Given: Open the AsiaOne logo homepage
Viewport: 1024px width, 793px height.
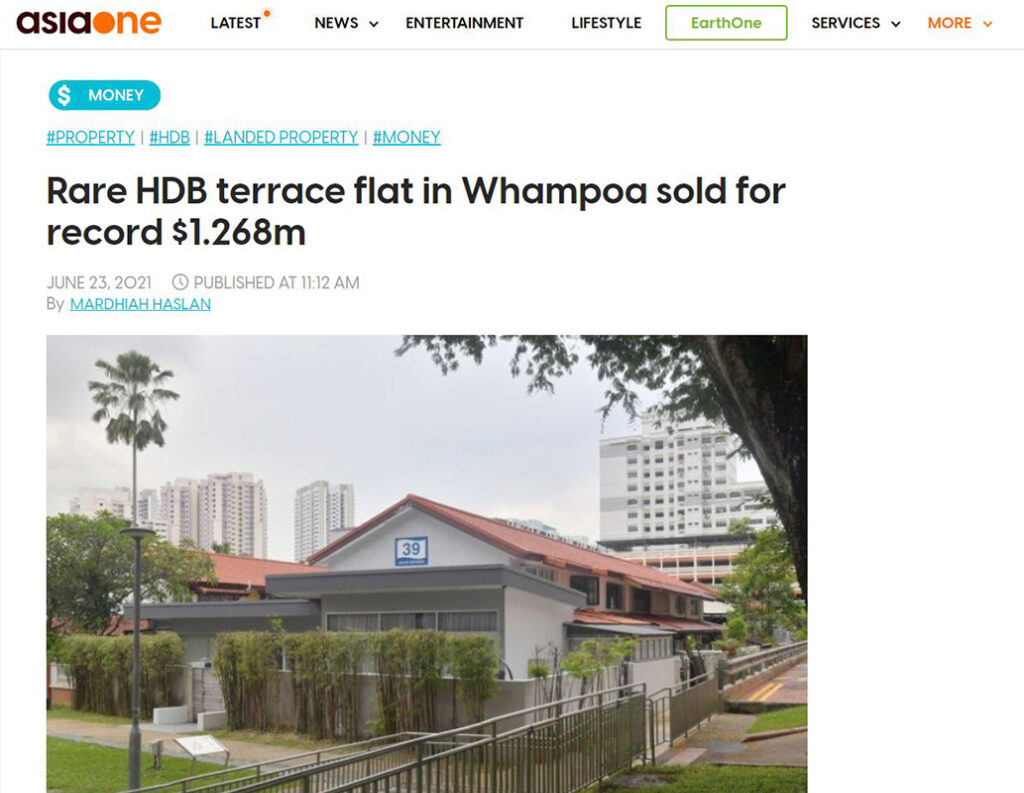Looking at the screenshot, I should coord(89,22).
